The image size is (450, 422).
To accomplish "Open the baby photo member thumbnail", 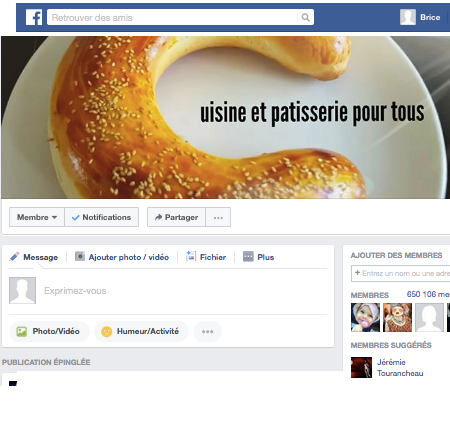I will point(365,317).
